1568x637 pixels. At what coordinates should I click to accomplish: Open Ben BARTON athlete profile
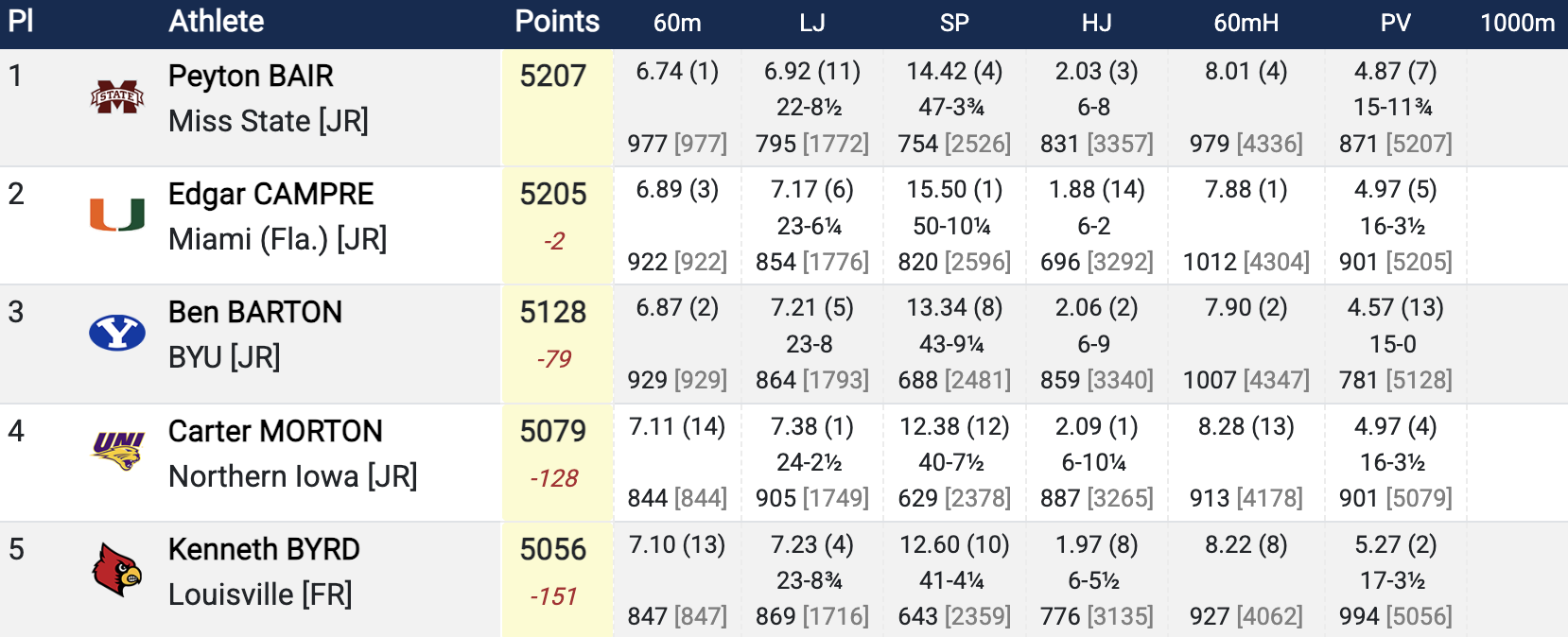tap(254, 312)
